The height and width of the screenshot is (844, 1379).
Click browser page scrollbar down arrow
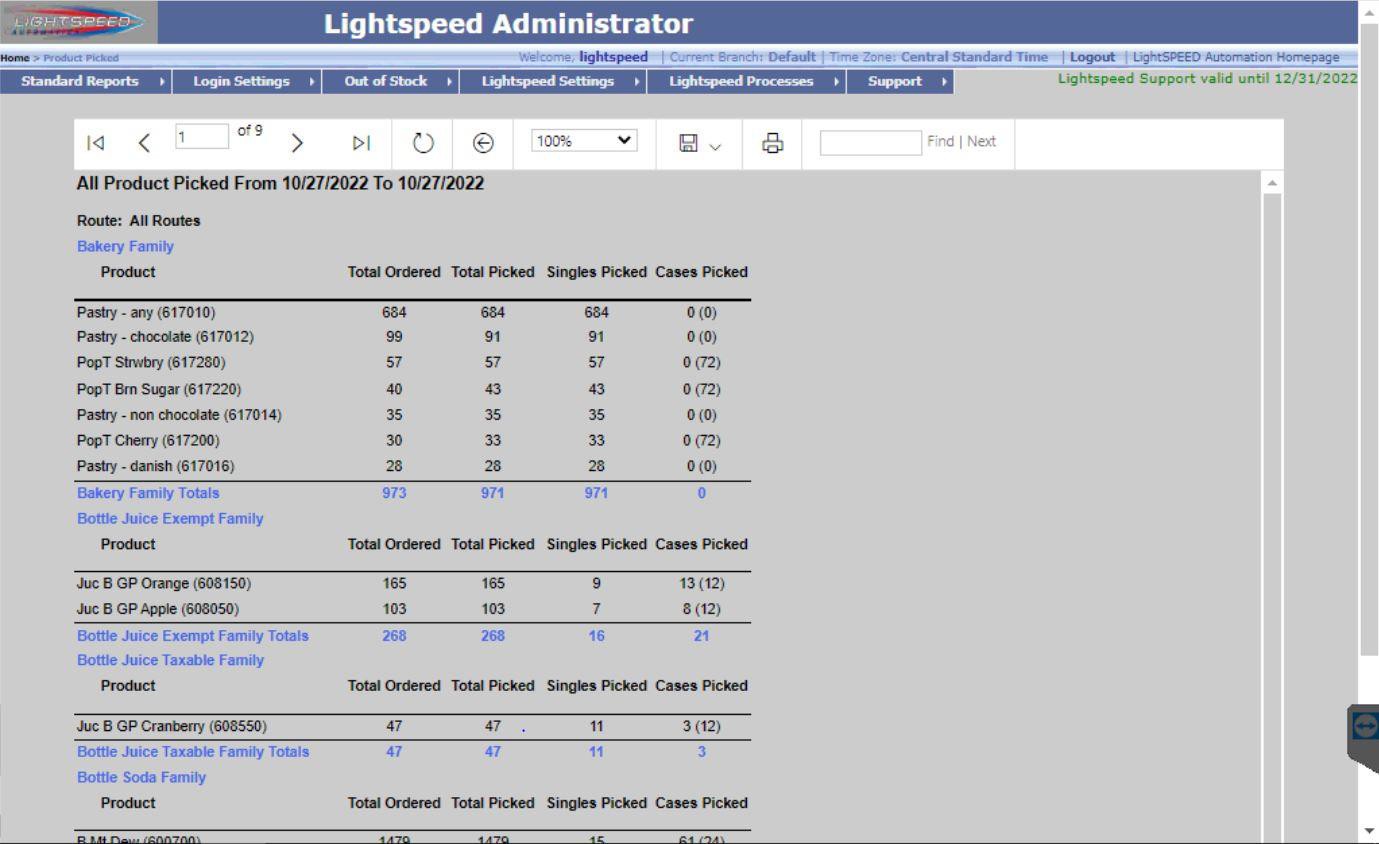coord(1369,832)
